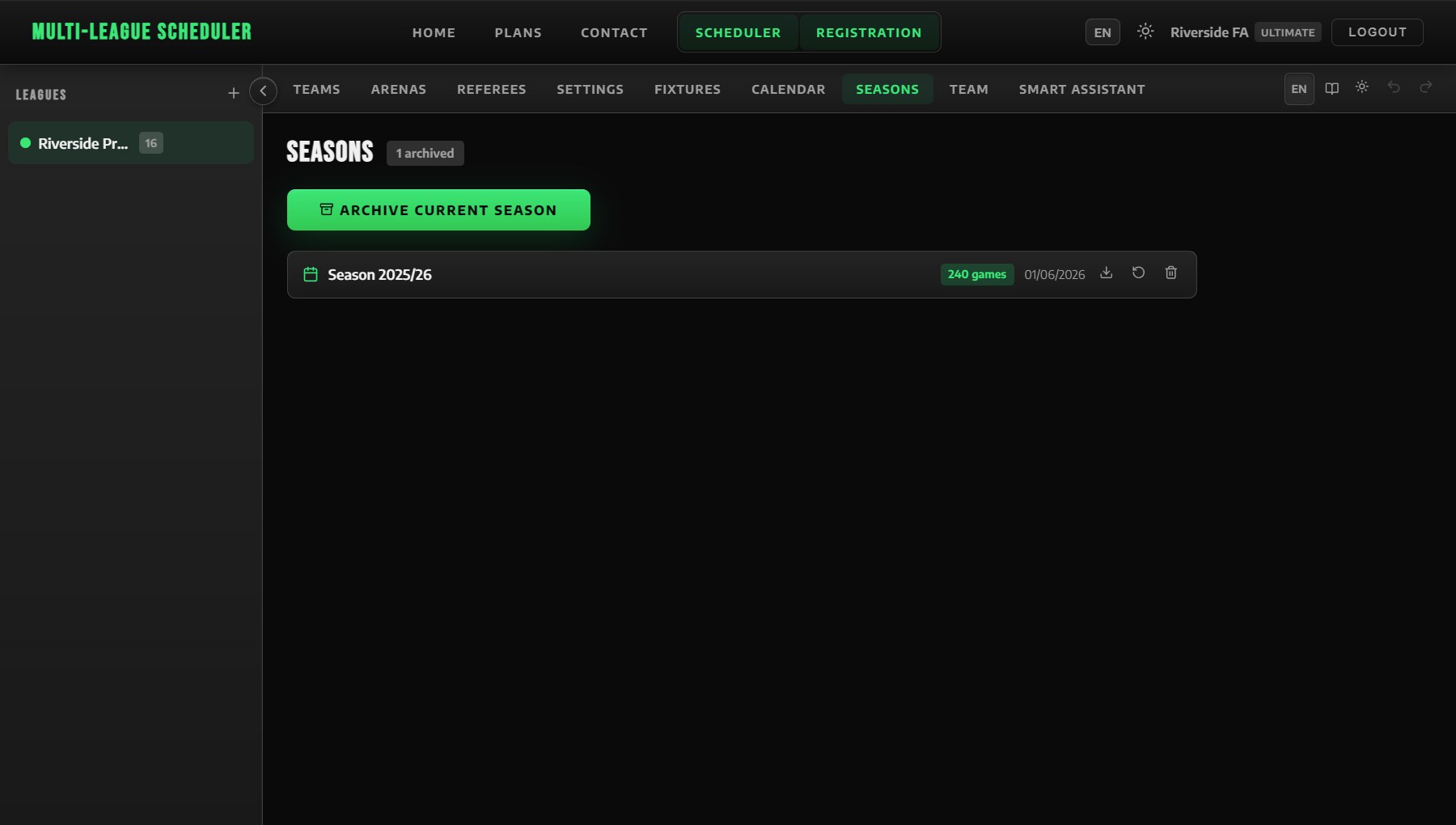
Task: Open the Arenas tab
Action: pyautogui.click(x=399, y=89)
